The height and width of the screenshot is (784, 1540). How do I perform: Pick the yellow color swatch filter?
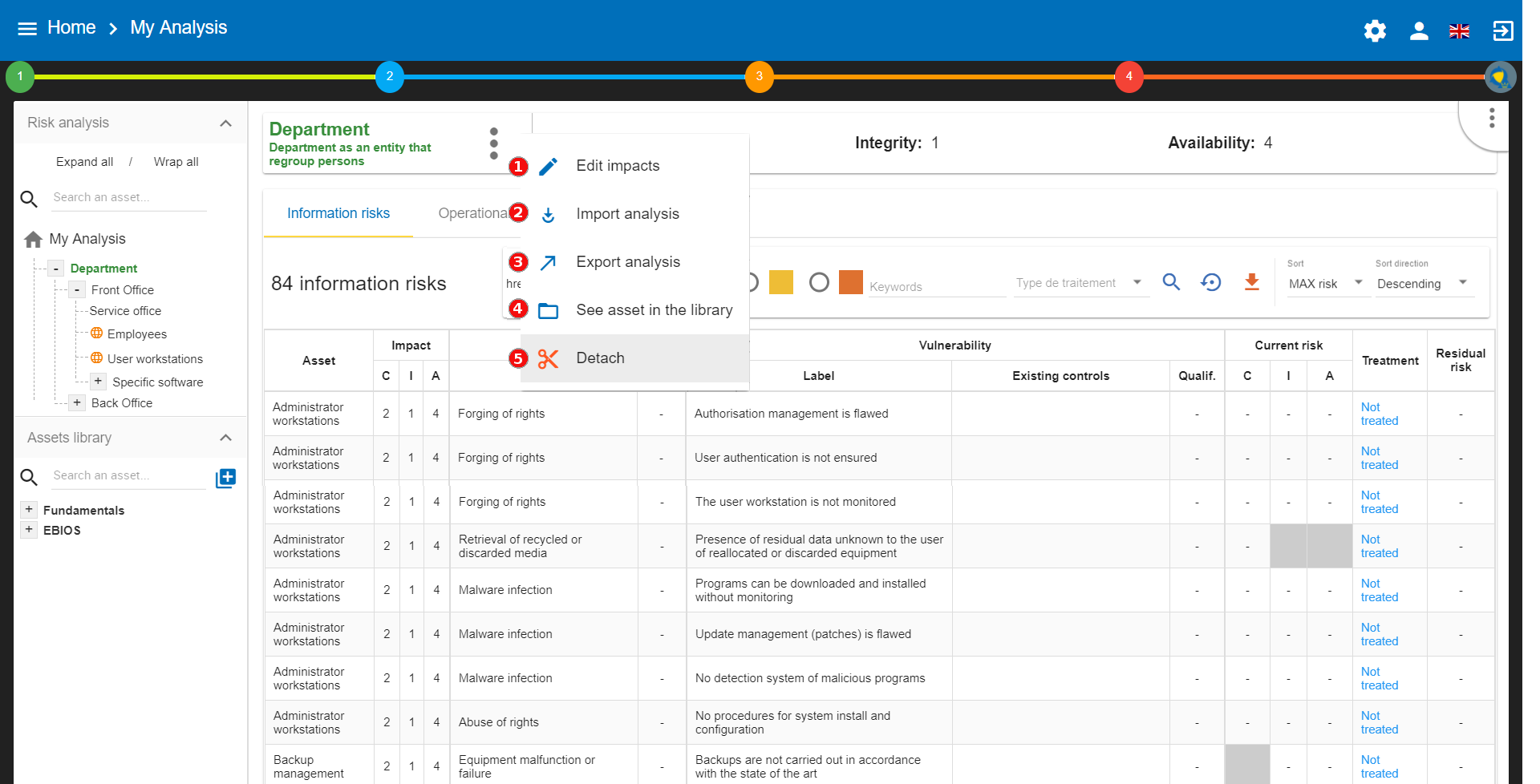click(x=781, y=282)
